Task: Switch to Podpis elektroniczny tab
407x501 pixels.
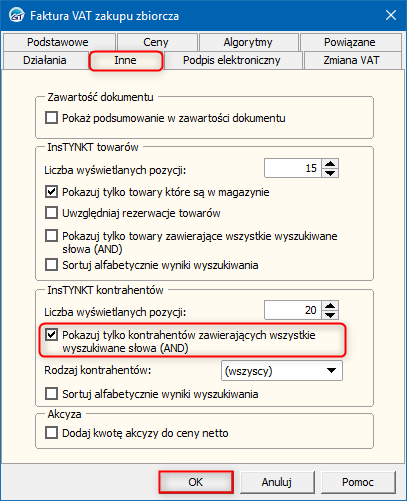Action: (232, 60)
